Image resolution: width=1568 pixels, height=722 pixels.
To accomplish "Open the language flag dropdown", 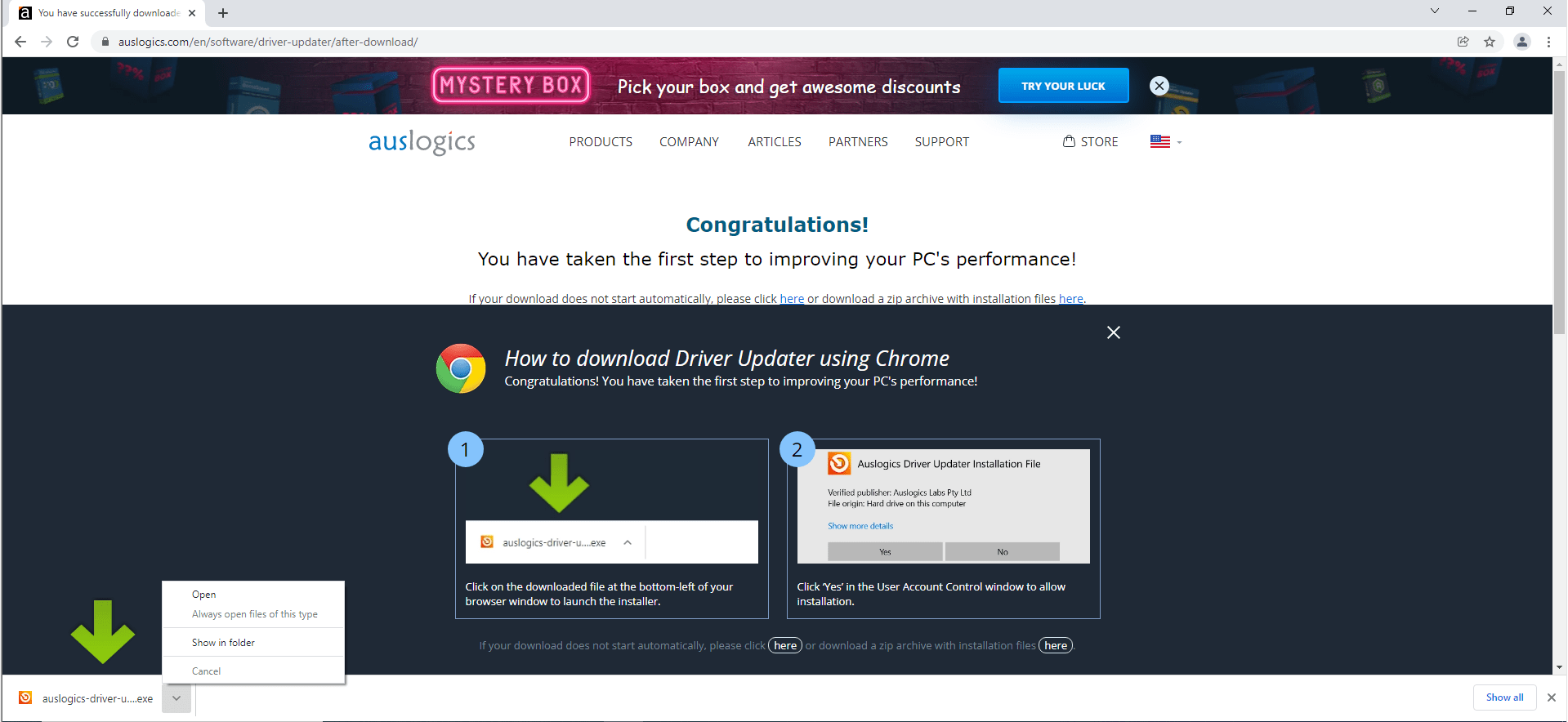I will [1166, 142].
